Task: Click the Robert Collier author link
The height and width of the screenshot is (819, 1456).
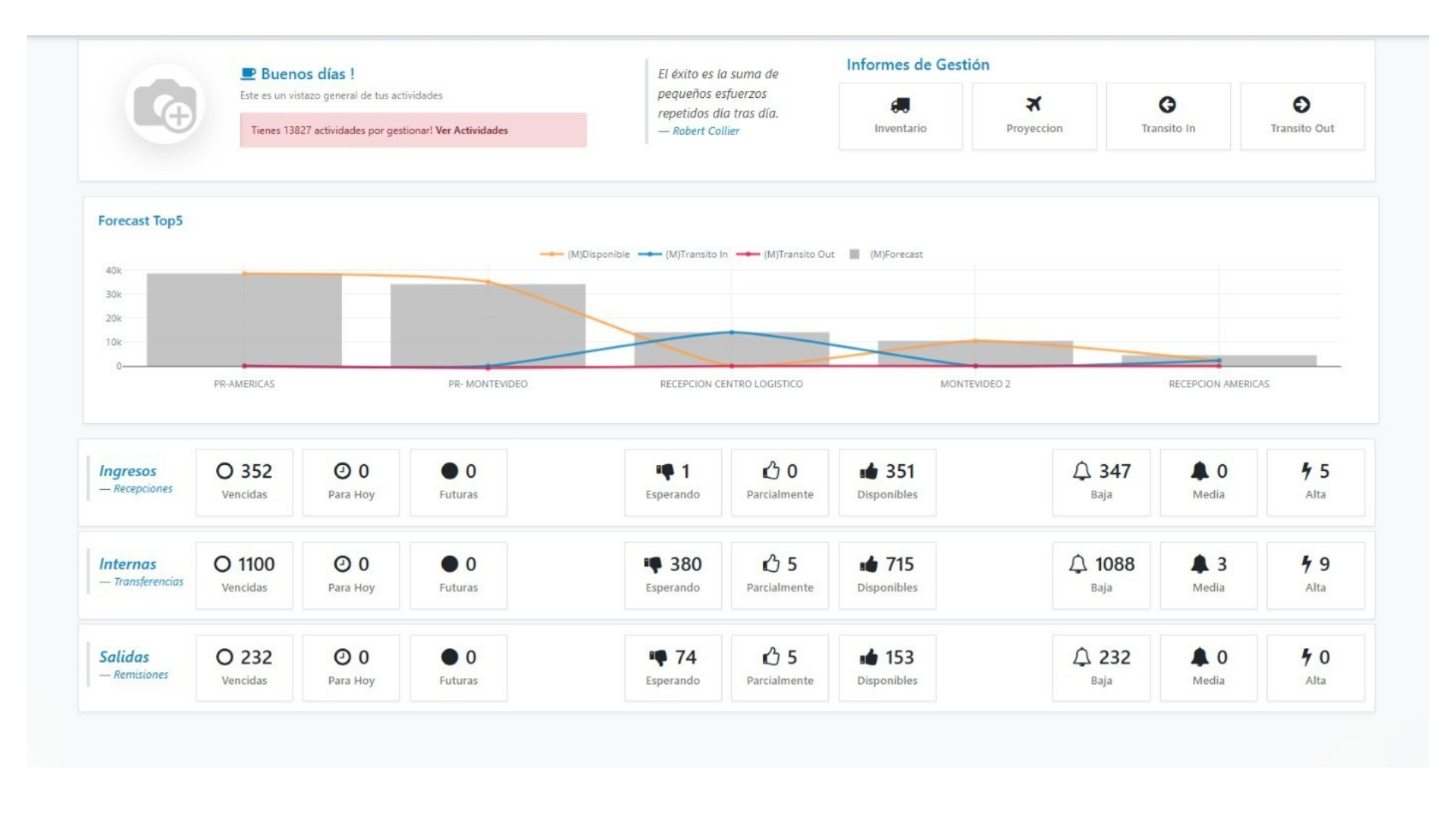Action: [x=705, y=130]
